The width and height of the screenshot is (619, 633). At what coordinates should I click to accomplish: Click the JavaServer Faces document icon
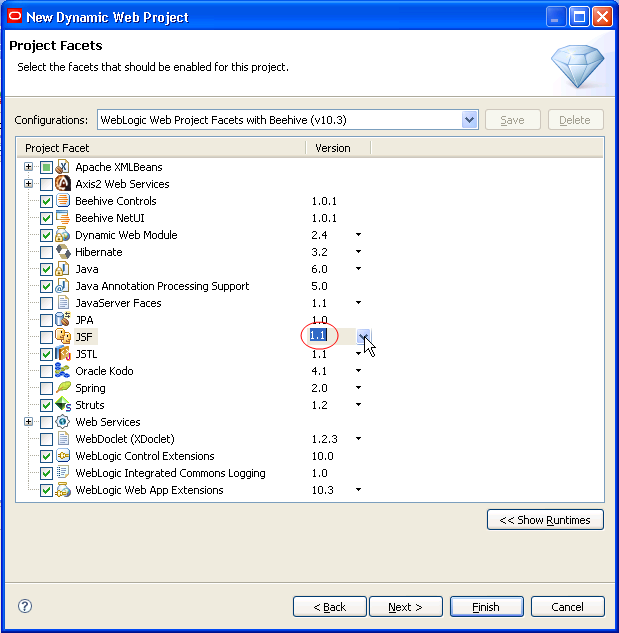[63, 302]
